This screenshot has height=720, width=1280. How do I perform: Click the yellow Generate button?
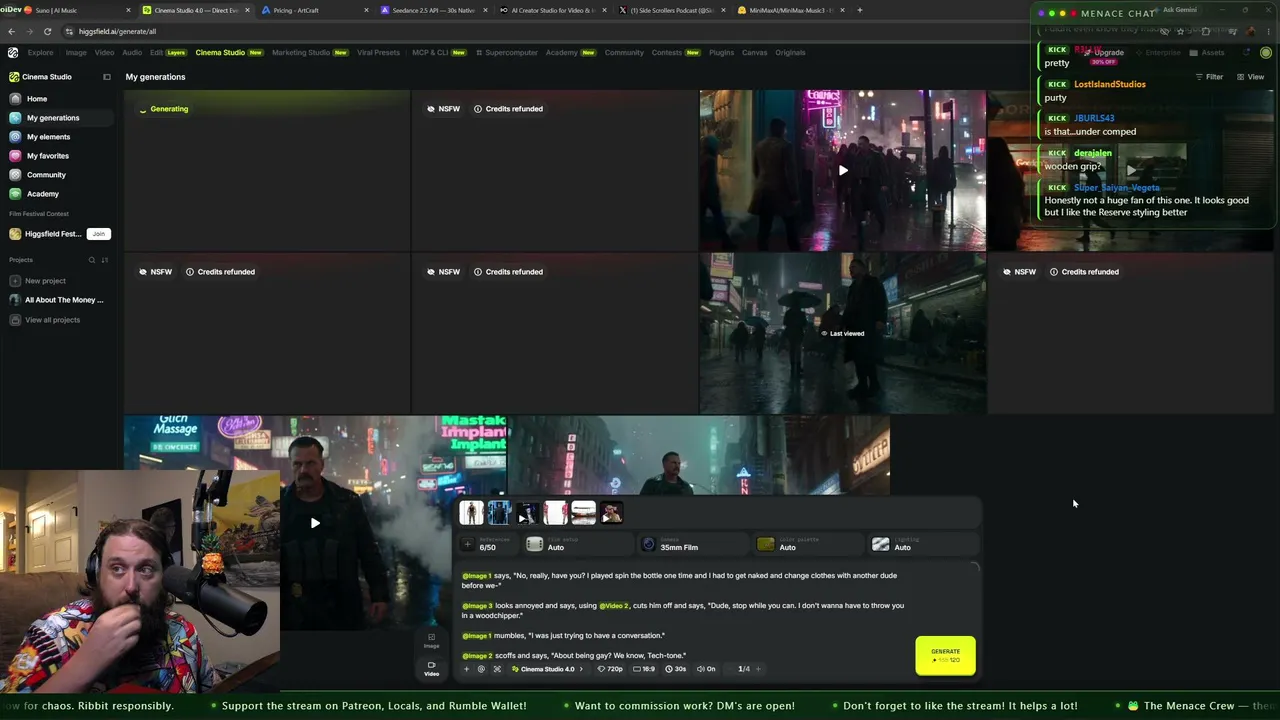point(945,655)
